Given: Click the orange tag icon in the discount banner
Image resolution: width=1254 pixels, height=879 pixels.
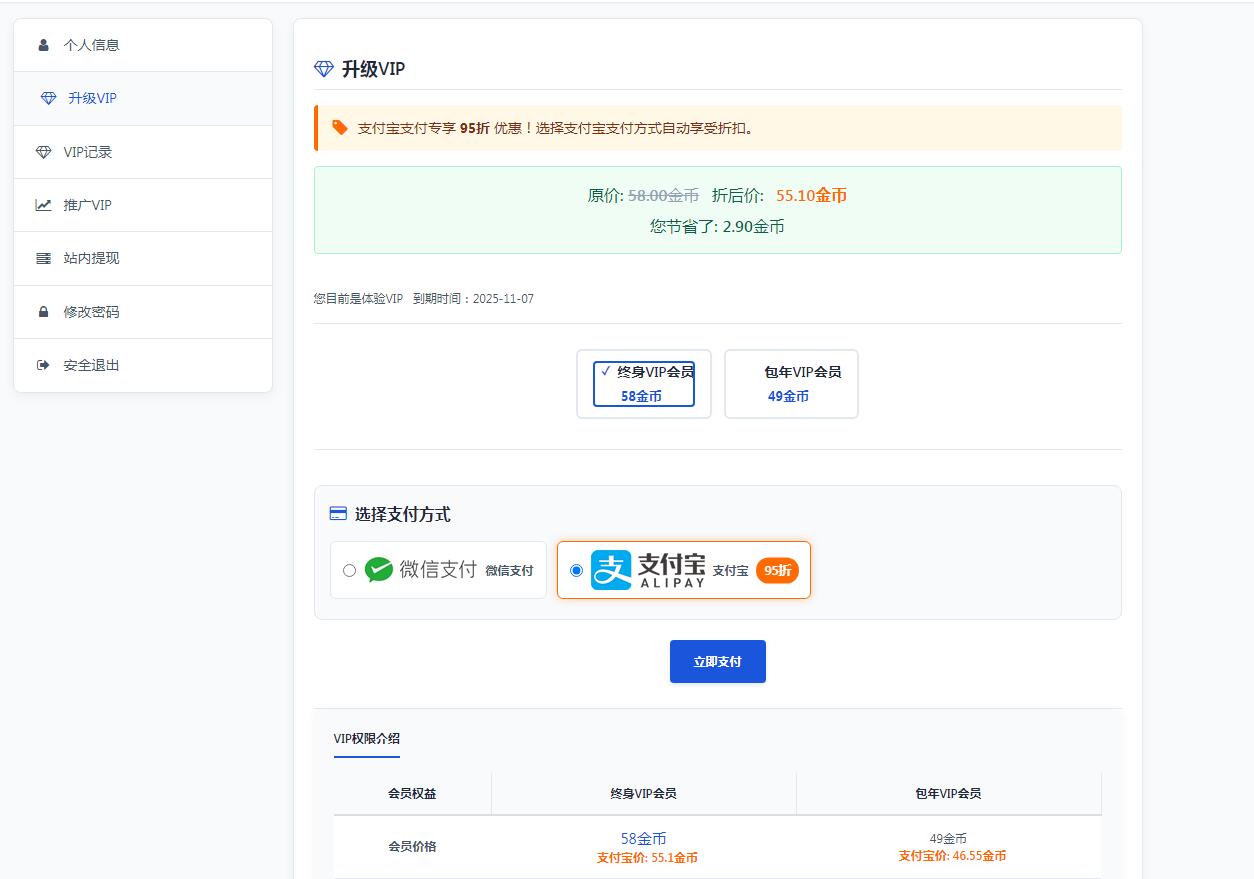Looking at the screenshot, I should (340, 127).
